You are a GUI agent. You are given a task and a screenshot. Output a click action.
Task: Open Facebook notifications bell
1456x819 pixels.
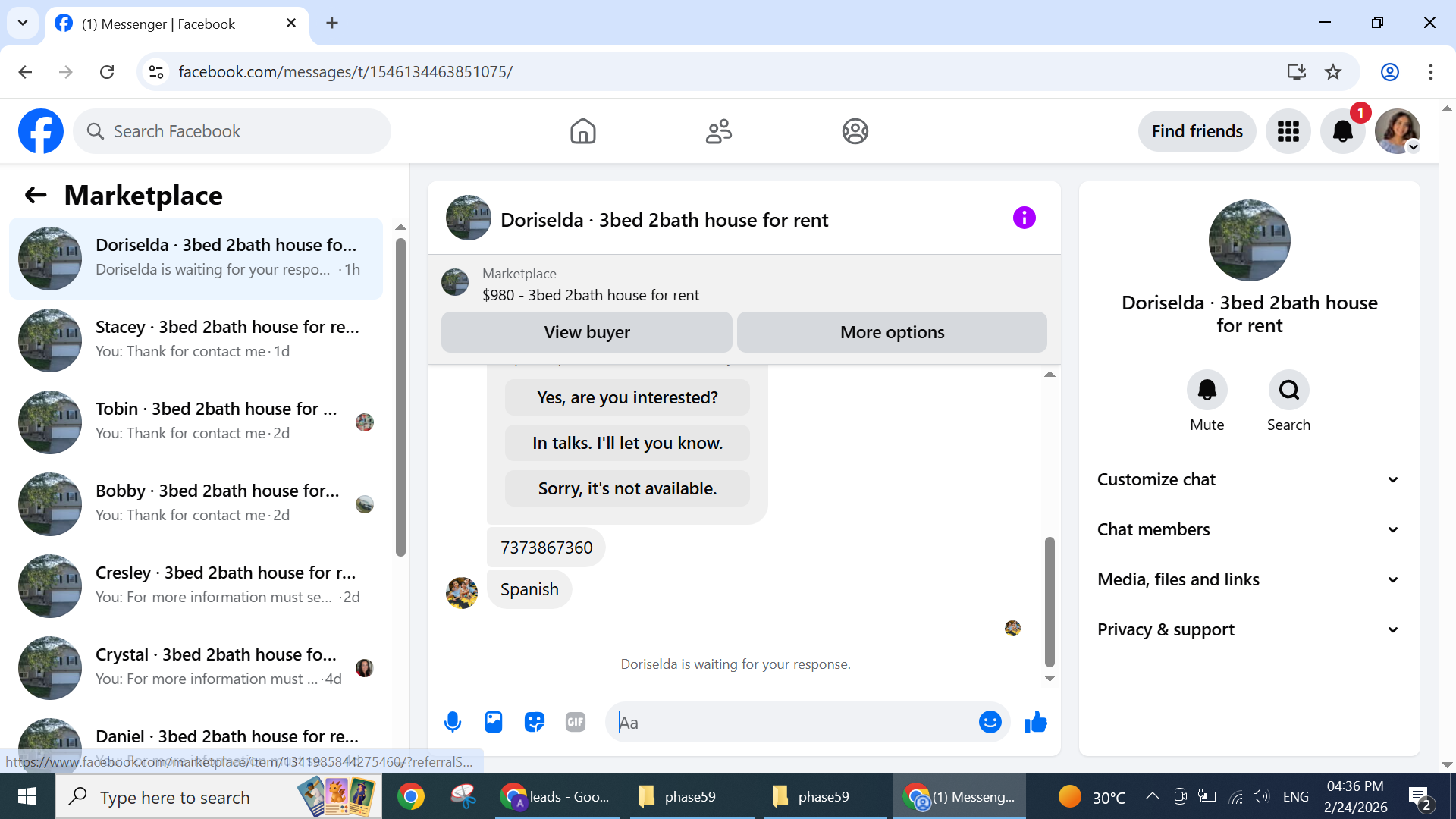point(1342,131)
